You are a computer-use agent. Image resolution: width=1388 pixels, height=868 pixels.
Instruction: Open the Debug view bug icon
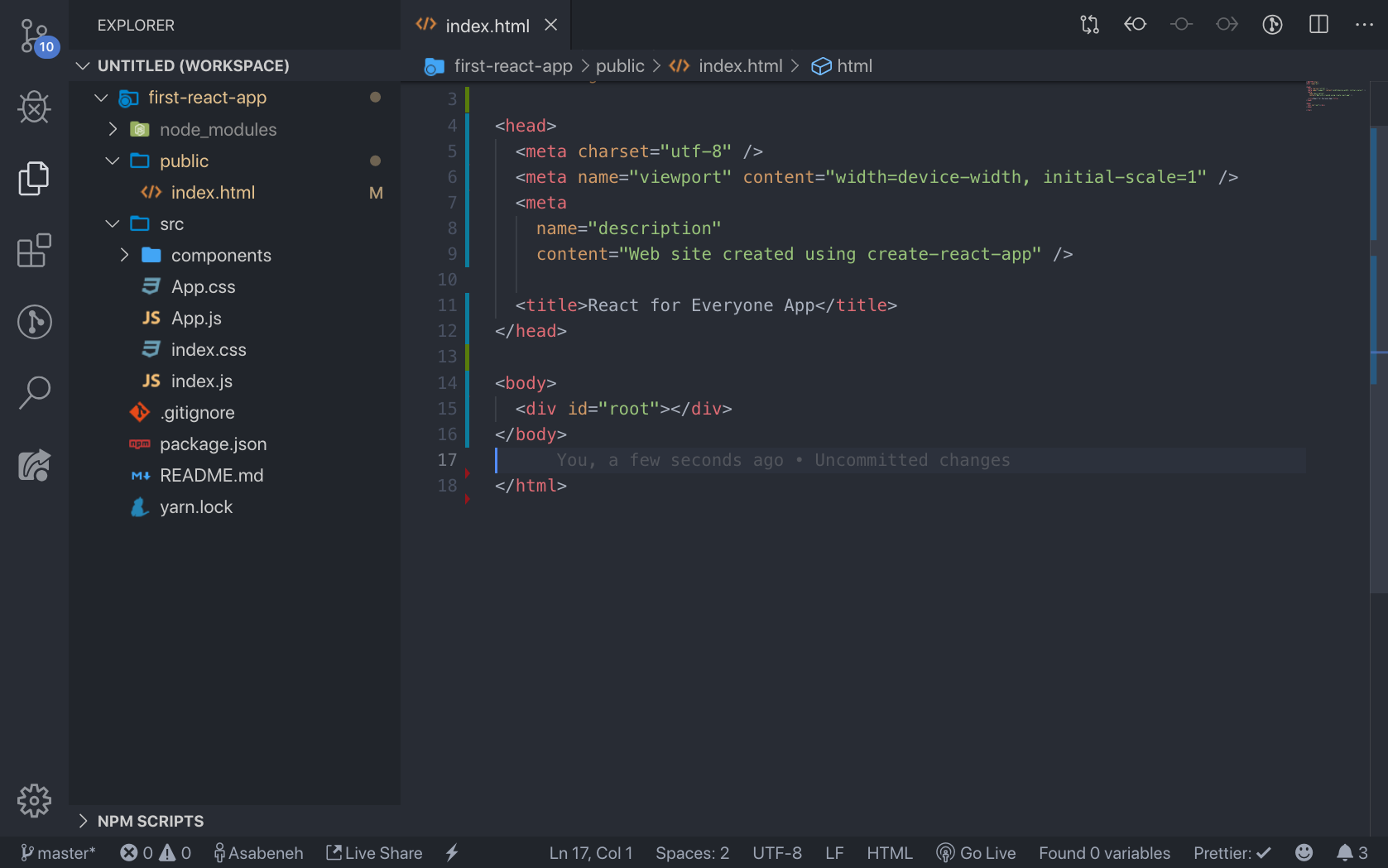(x=35, y=107)
